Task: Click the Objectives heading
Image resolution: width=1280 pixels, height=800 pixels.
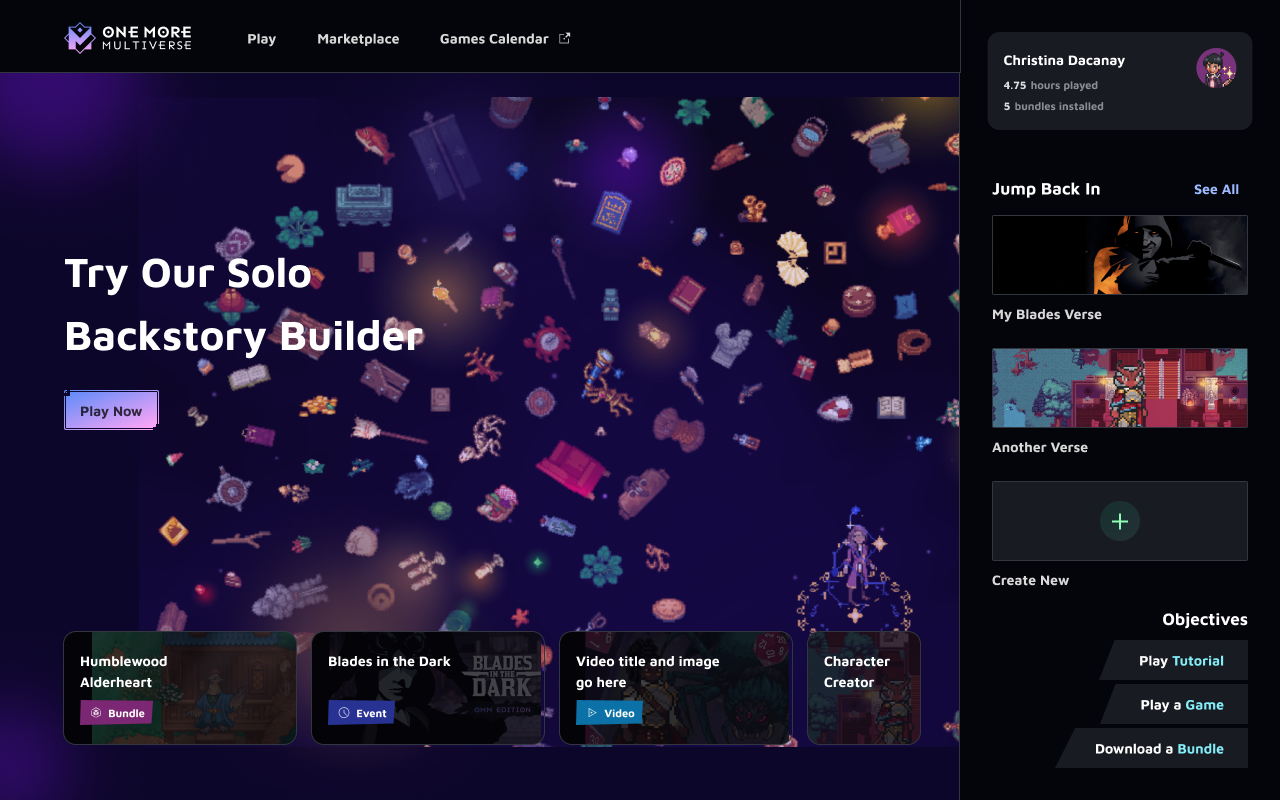Action: pyautogui.click(x=1205, y=619)
